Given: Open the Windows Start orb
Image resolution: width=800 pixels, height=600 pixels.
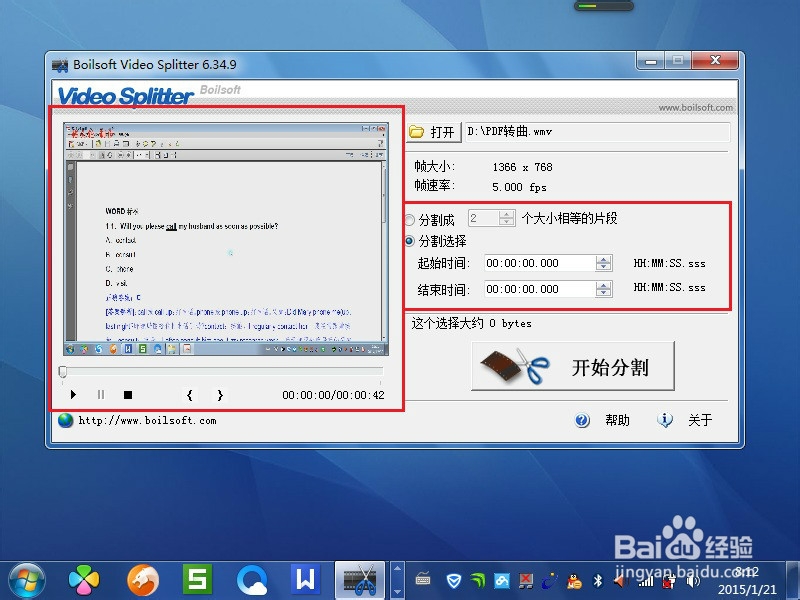Looking at the screenshot, I should [26, 581].
